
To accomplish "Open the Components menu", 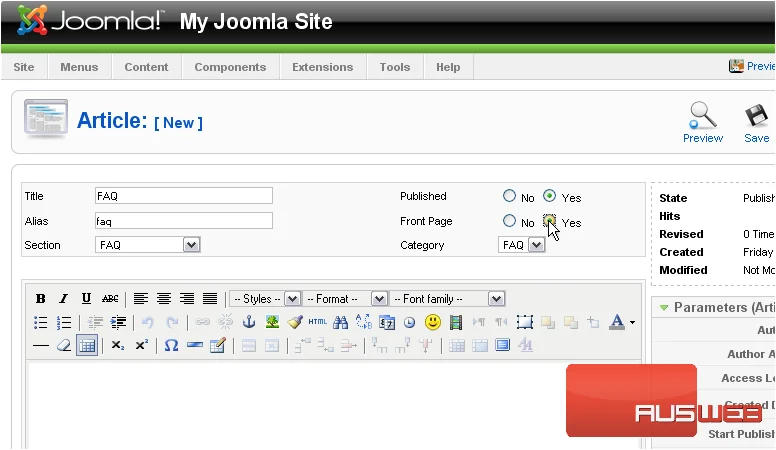I will 230,67.
